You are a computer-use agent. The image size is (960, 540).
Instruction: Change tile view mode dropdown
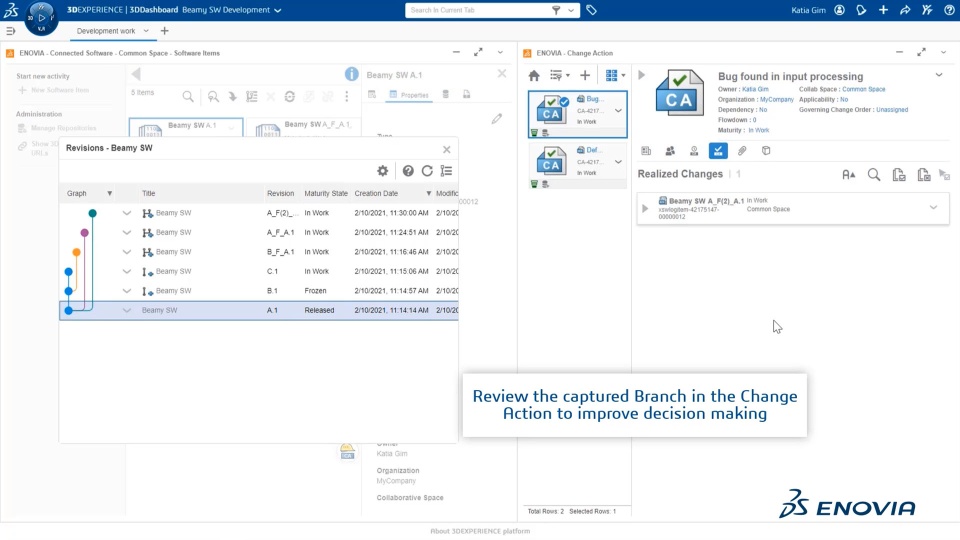615,75
